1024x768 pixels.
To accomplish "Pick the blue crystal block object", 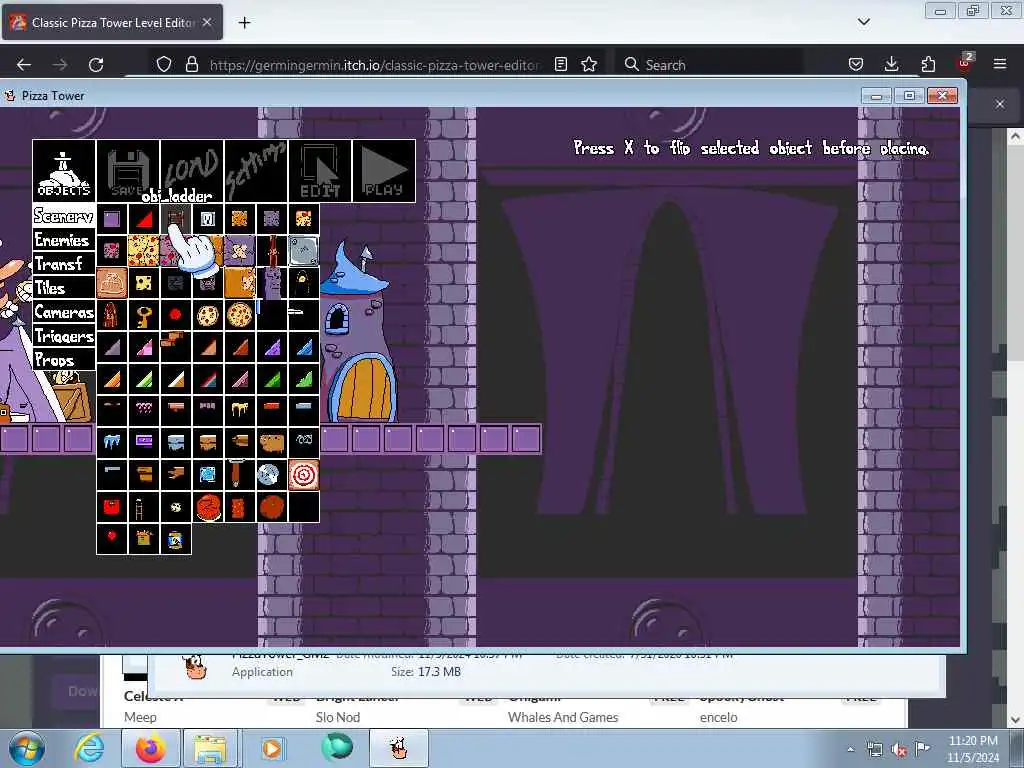I will pos(208,475).
